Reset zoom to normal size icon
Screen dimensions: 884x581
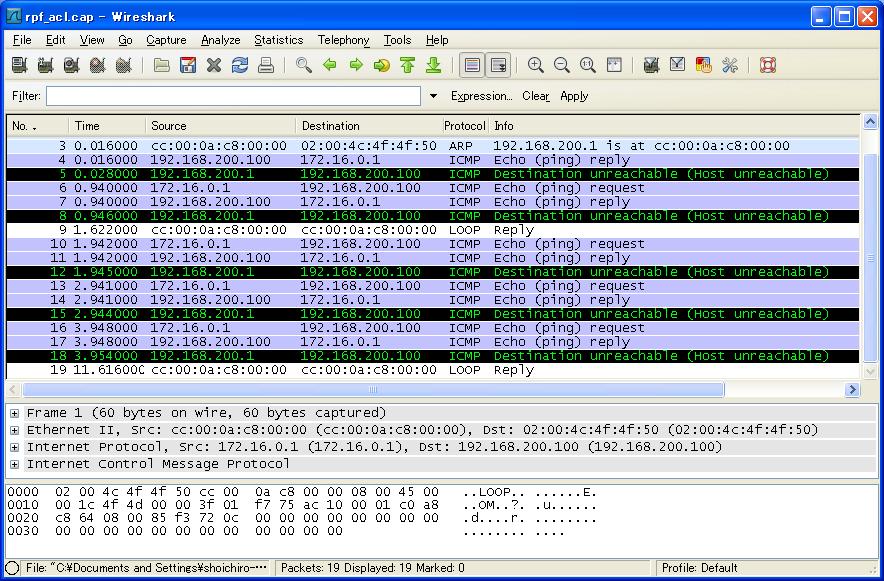click(587, 65)
